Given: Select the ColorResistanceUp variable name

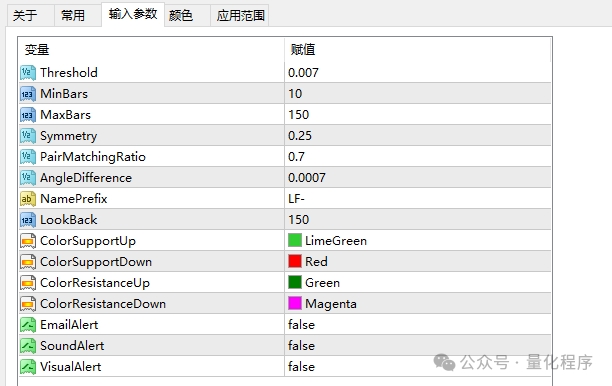Looking at the screenshot, I should pyautogui.click(x=95, y=283).
